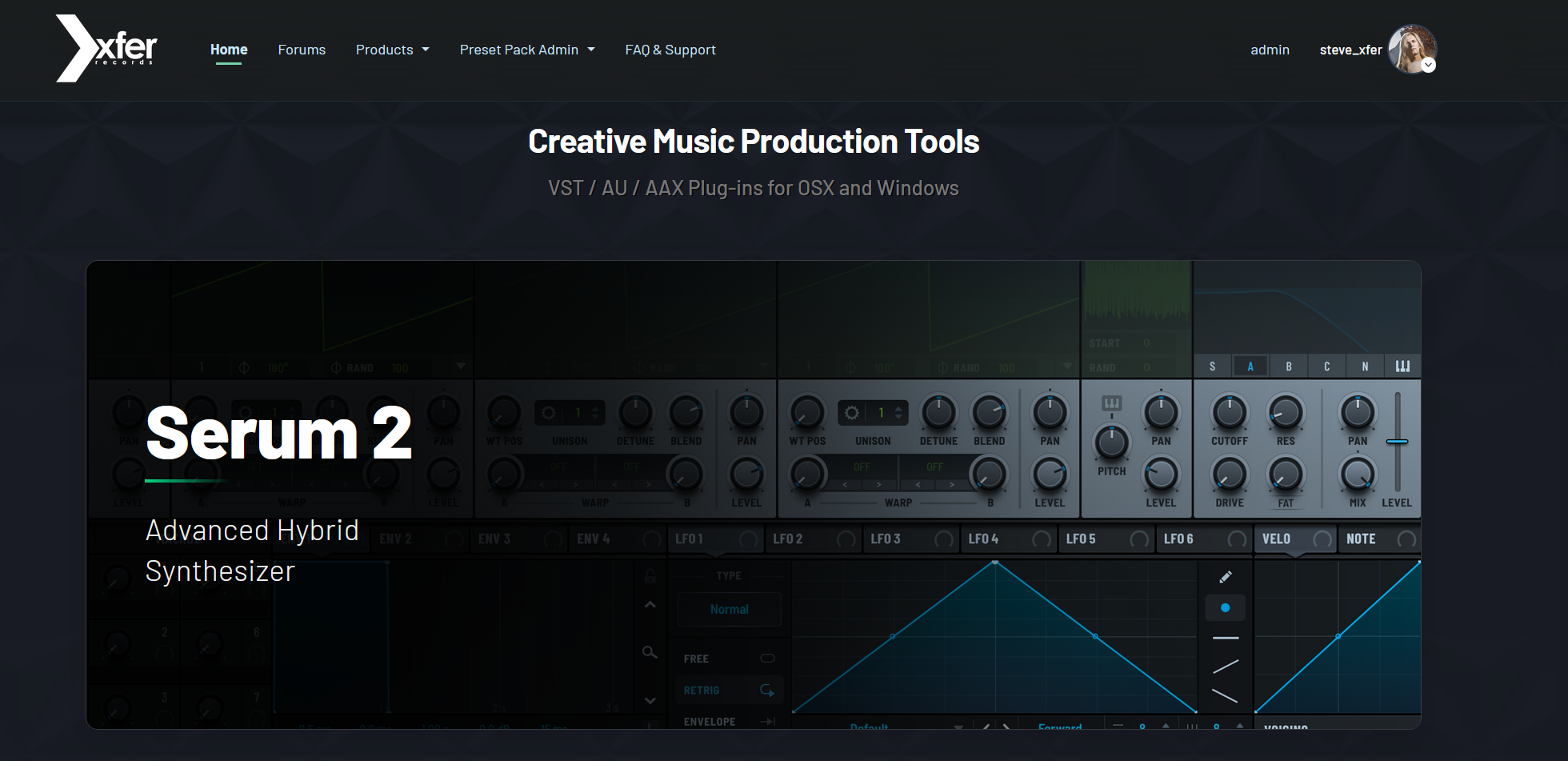Click the admin link

tap(1270, 50)
